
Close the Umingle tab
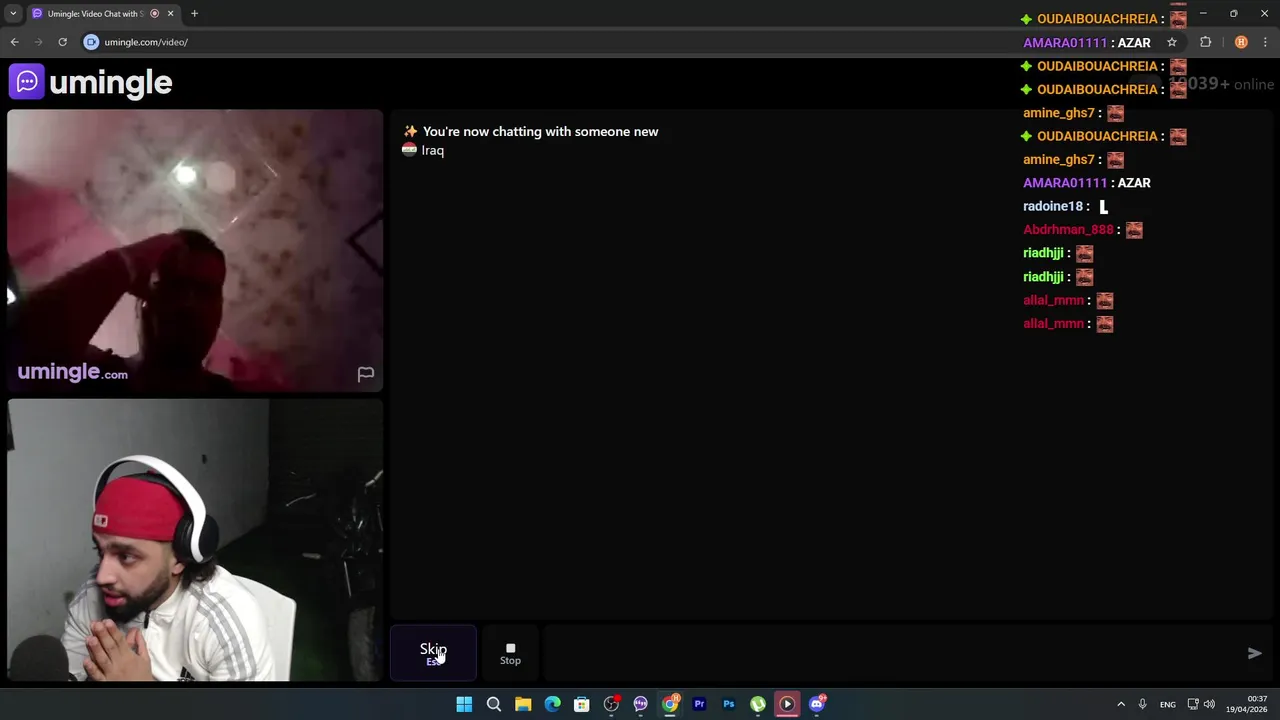(x=170, y=13)
